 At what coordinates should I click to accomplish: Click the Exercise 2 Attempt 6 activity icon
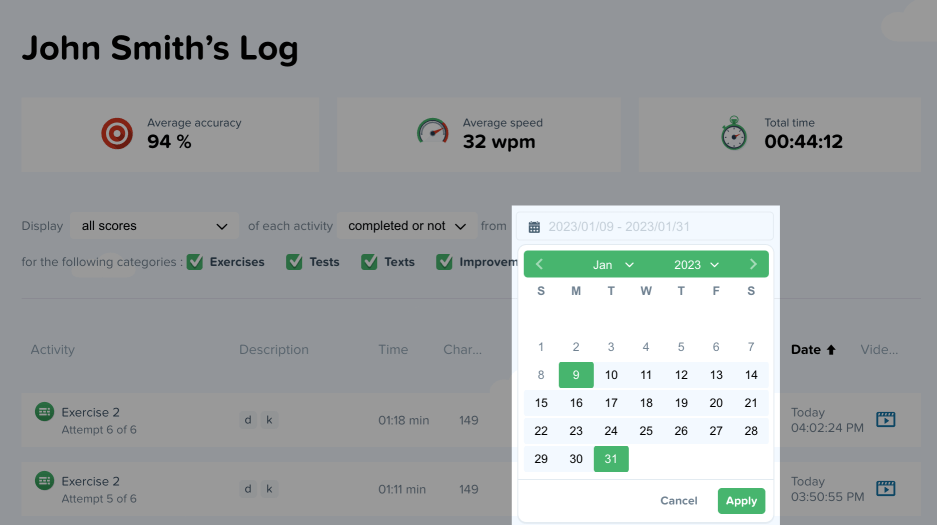[x=44, y=411]
